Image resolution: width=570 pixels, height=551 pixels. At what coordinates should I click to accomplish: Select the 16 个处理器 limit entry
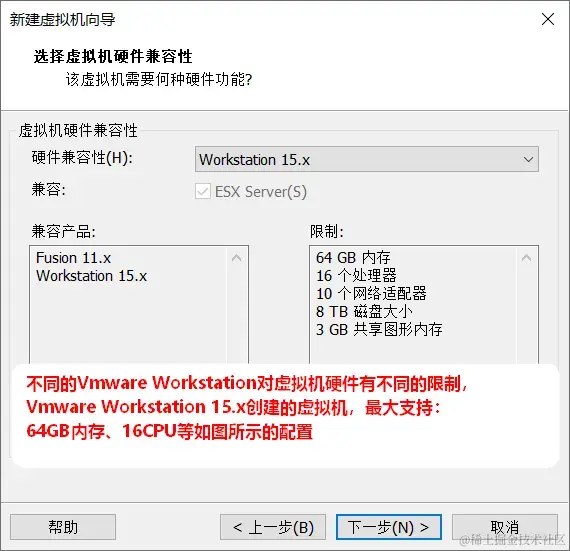tap(356, 276)
